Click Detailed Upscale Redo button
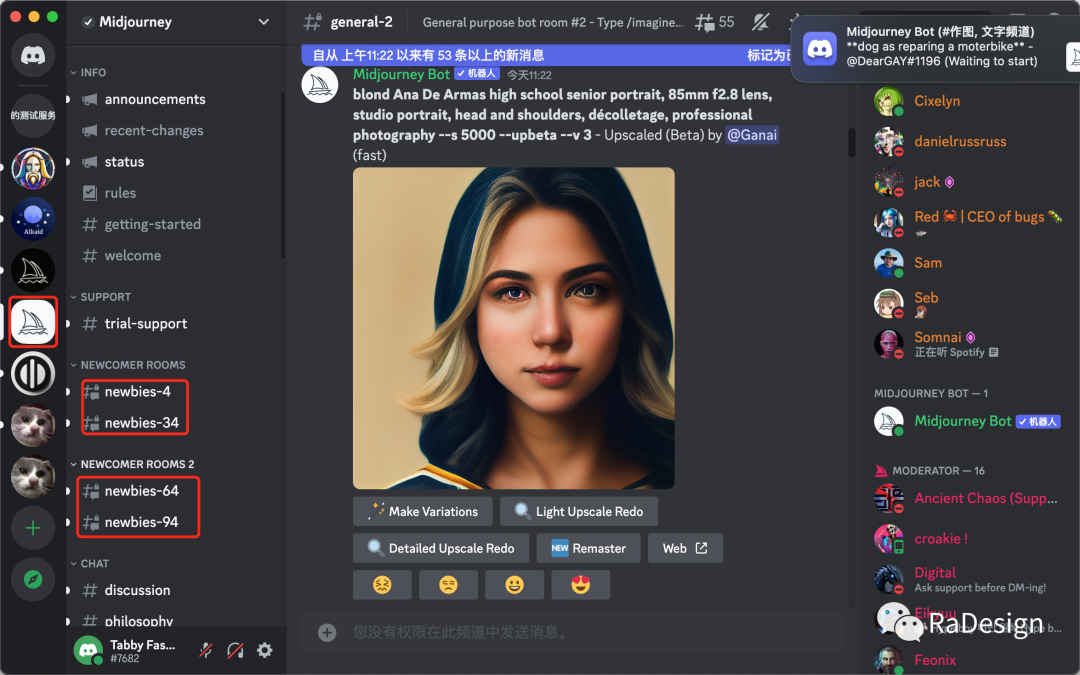Screen dimensions: 1080x675 coord(441,548)
